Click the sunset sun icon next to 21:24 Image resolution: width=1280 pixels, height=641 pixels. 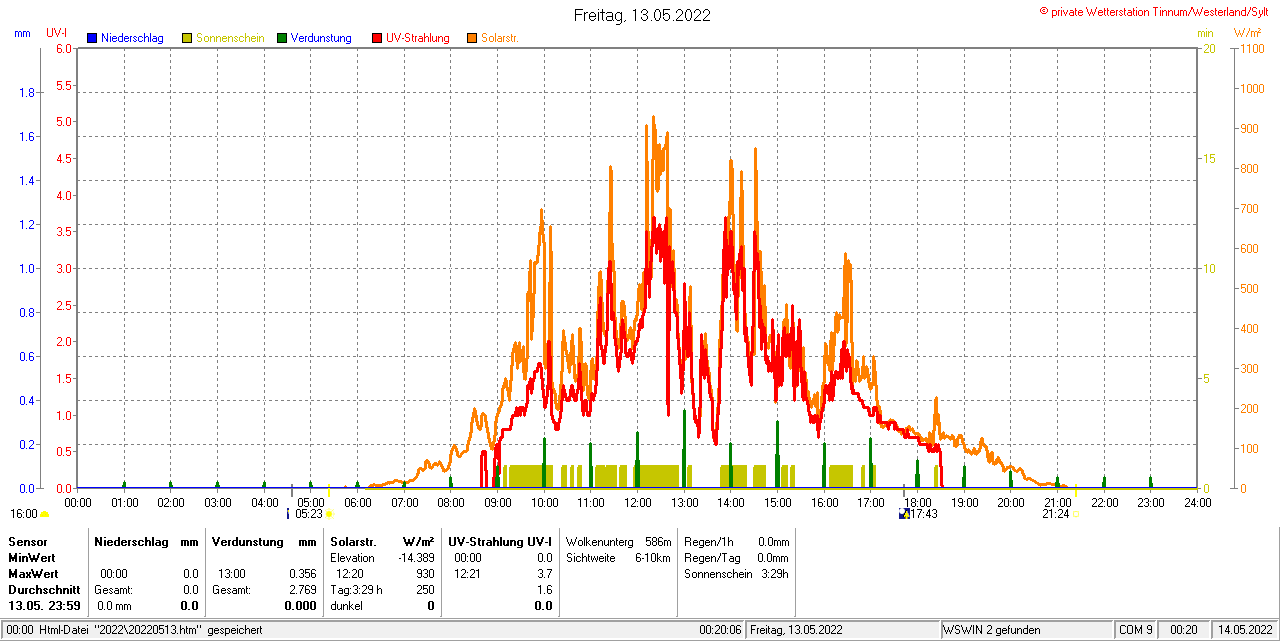click(x=1076, y=514)
